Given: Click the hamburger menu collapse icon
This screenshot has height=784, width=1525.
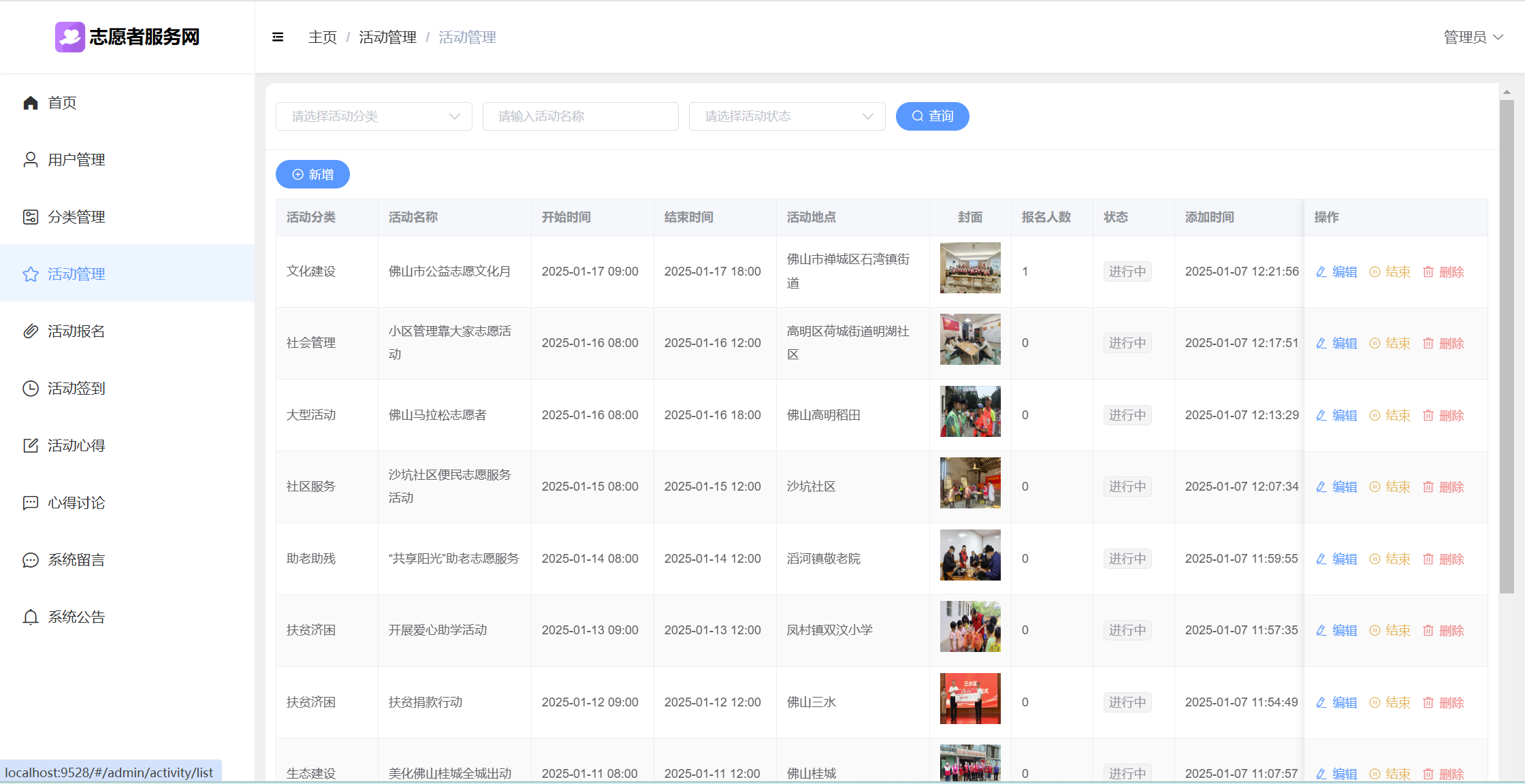Looking at the screenshot, I should point(278,37).
